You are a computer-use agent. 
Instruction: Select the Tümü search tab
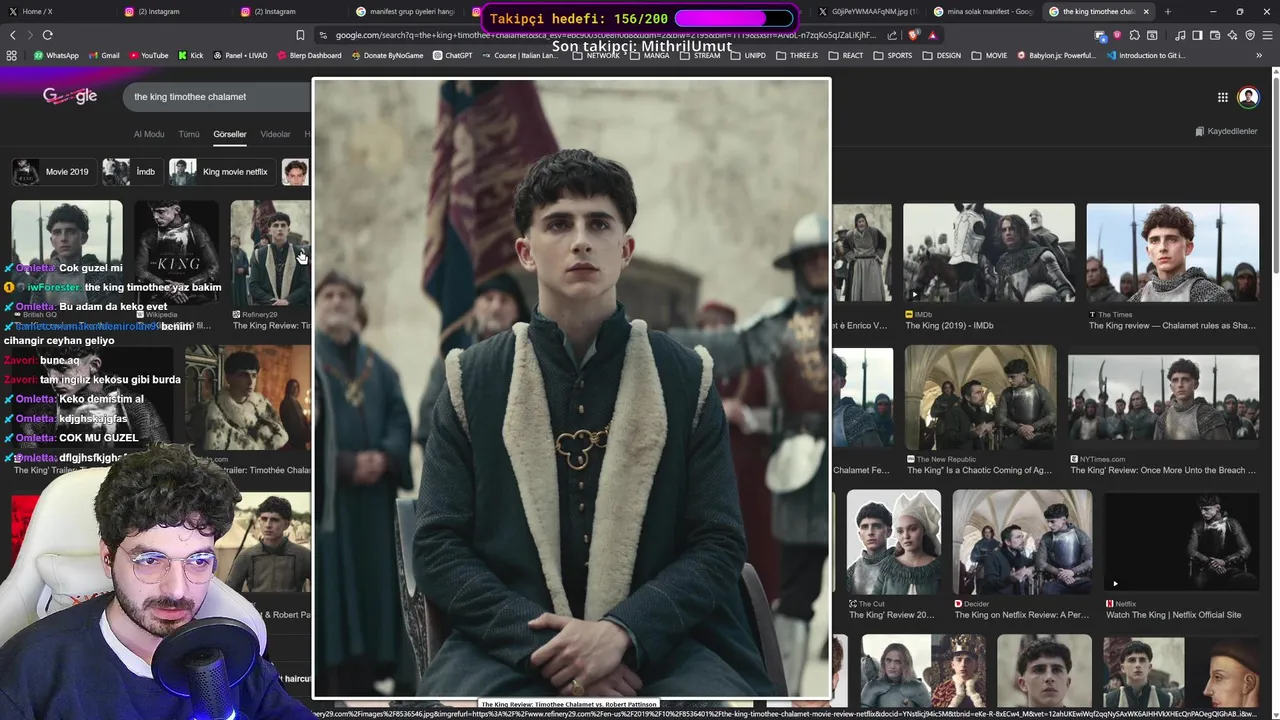(x=189, y=134)
